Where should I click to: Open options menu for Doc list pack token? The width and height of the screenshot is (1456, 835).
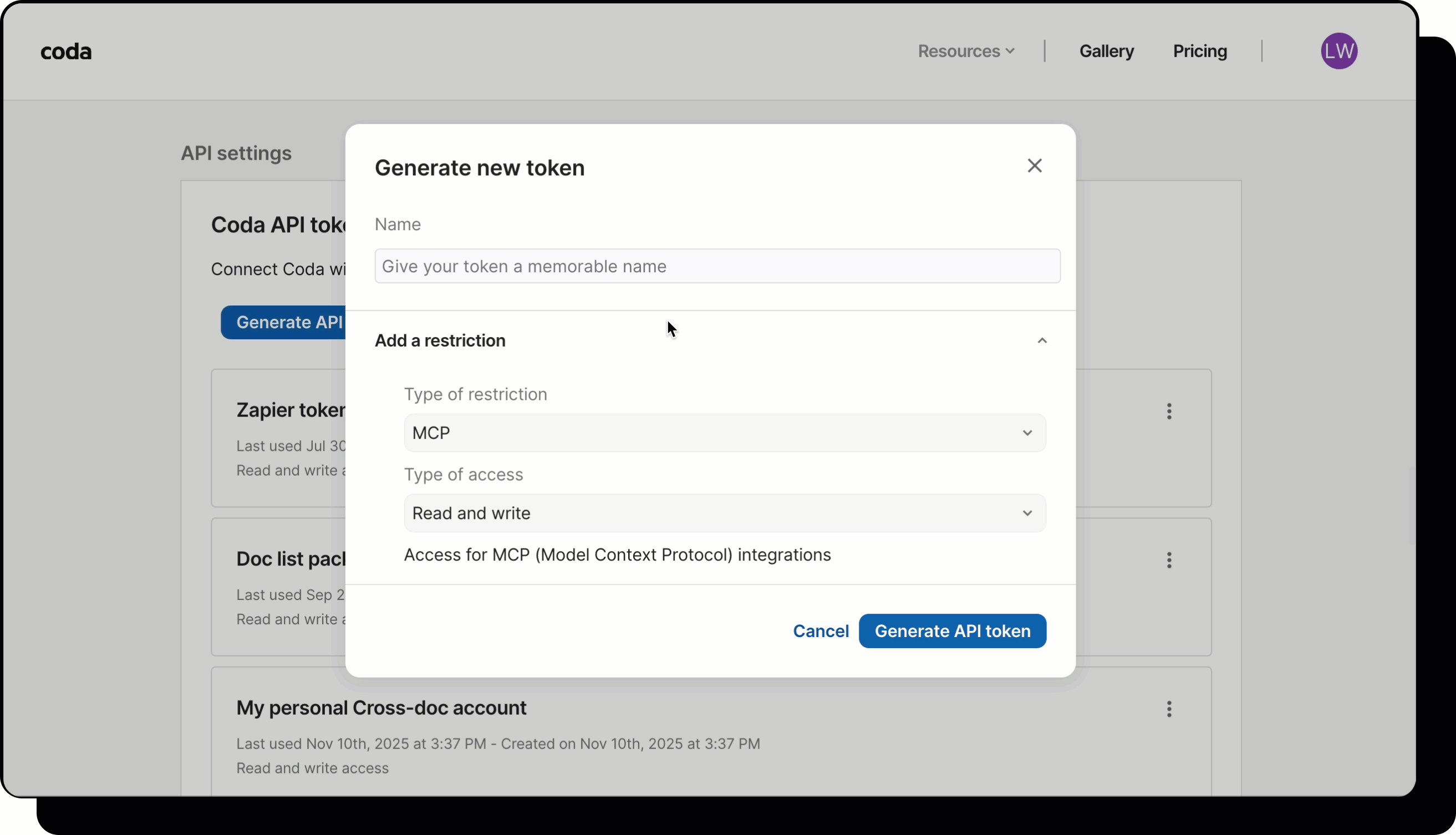[1169, 561]
